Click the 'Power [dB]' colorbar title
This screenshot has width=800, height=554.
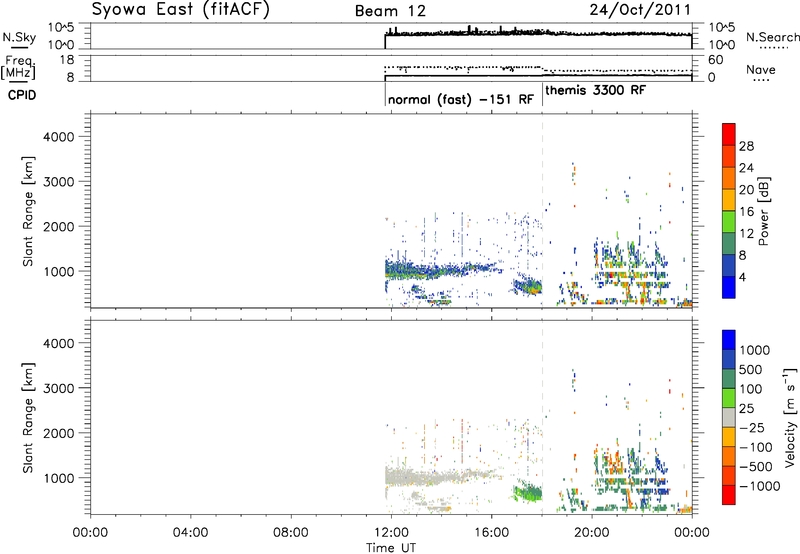click(x=763, y=211)
